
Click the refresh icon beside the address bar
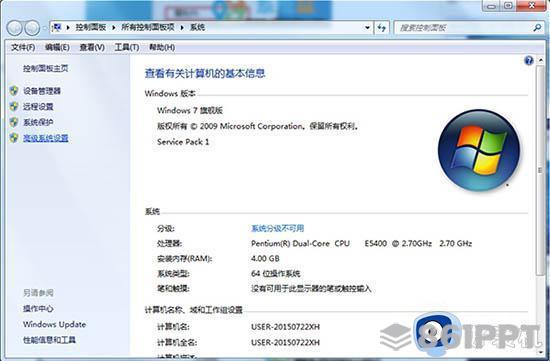coord(382,27)
